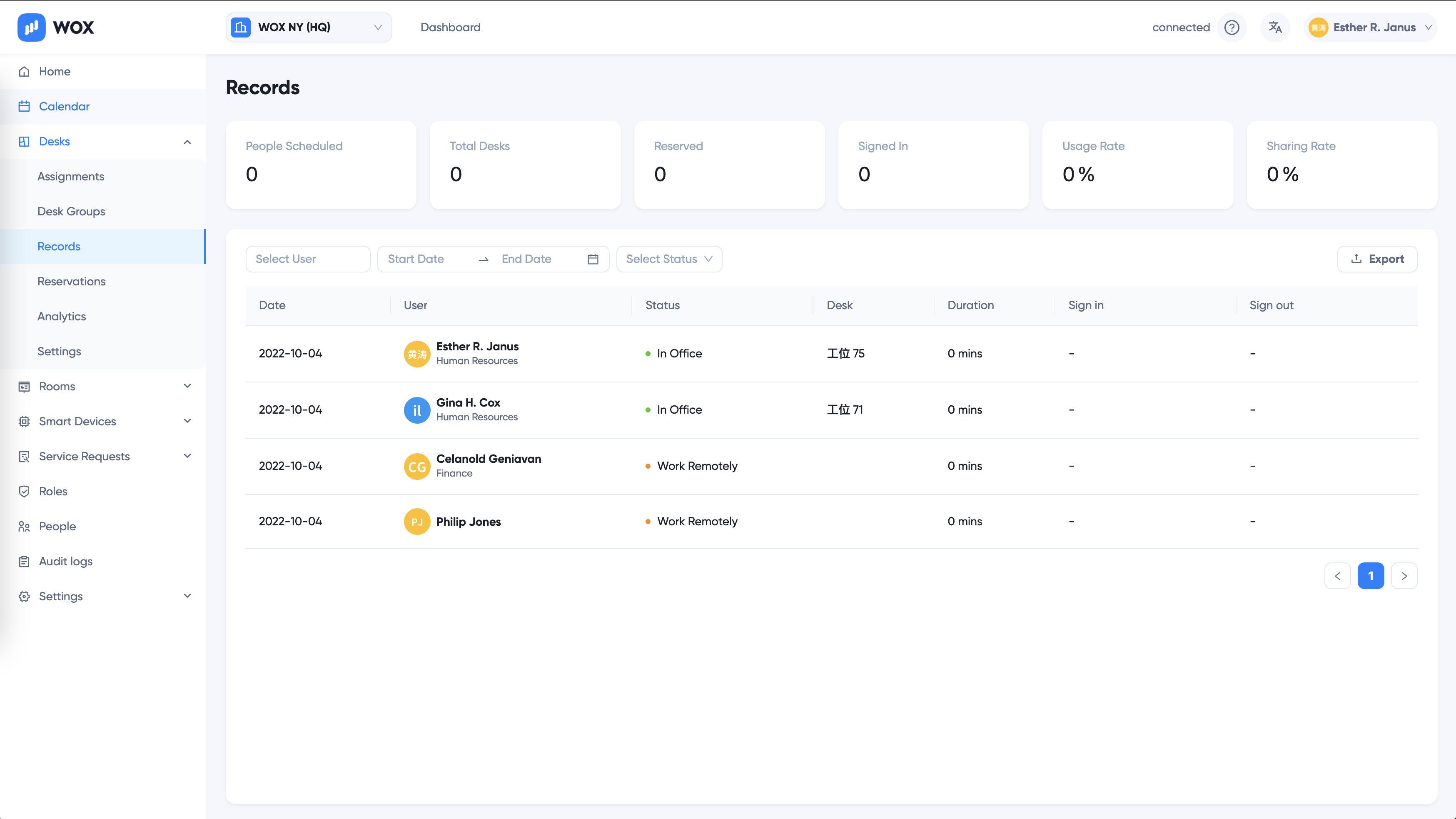This screenshot has height=819, width=1456.
Task: Click the calendar icon in date range
Action: point(593,259)
